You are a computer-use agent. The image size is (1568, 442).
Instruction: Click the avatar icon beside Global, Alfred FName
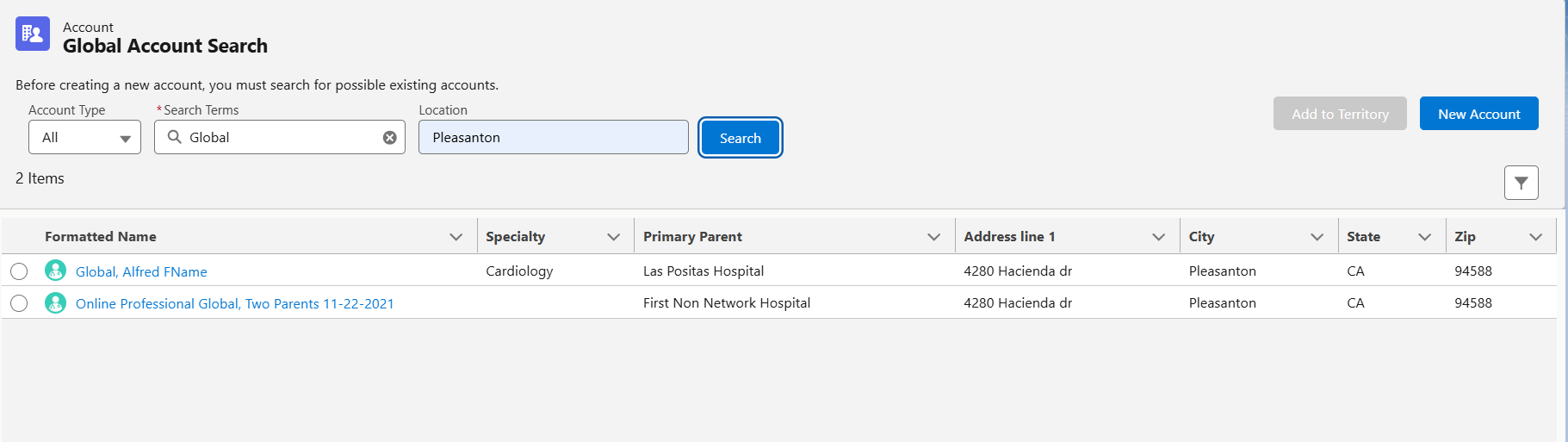[56, 271]
